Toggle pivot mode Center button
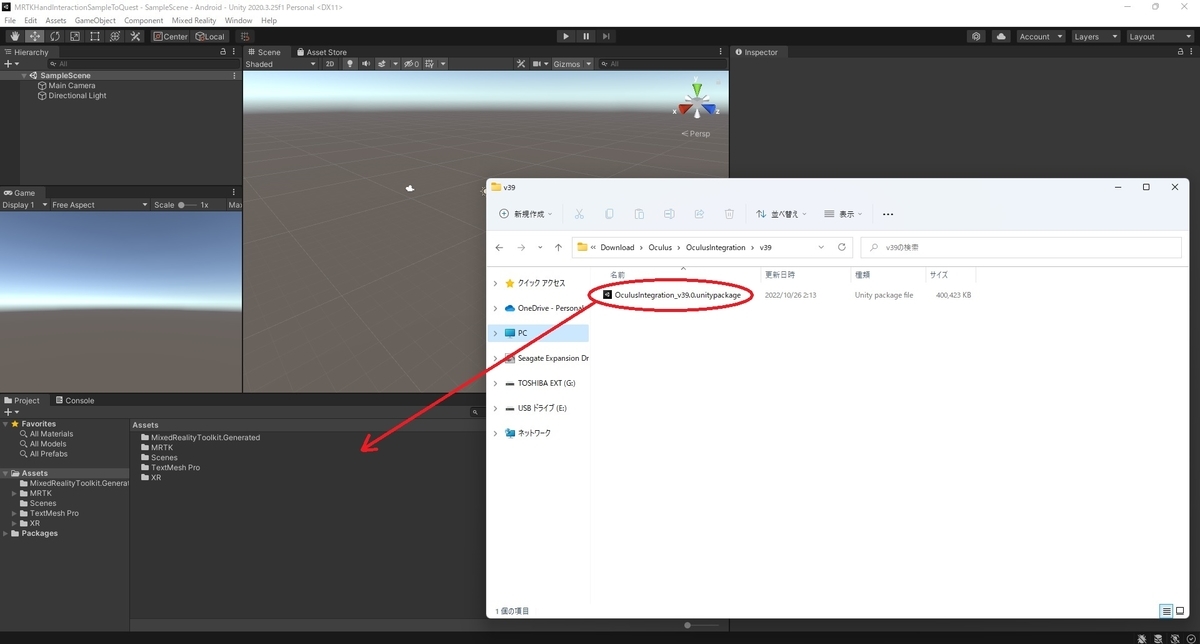 [171, 36]
